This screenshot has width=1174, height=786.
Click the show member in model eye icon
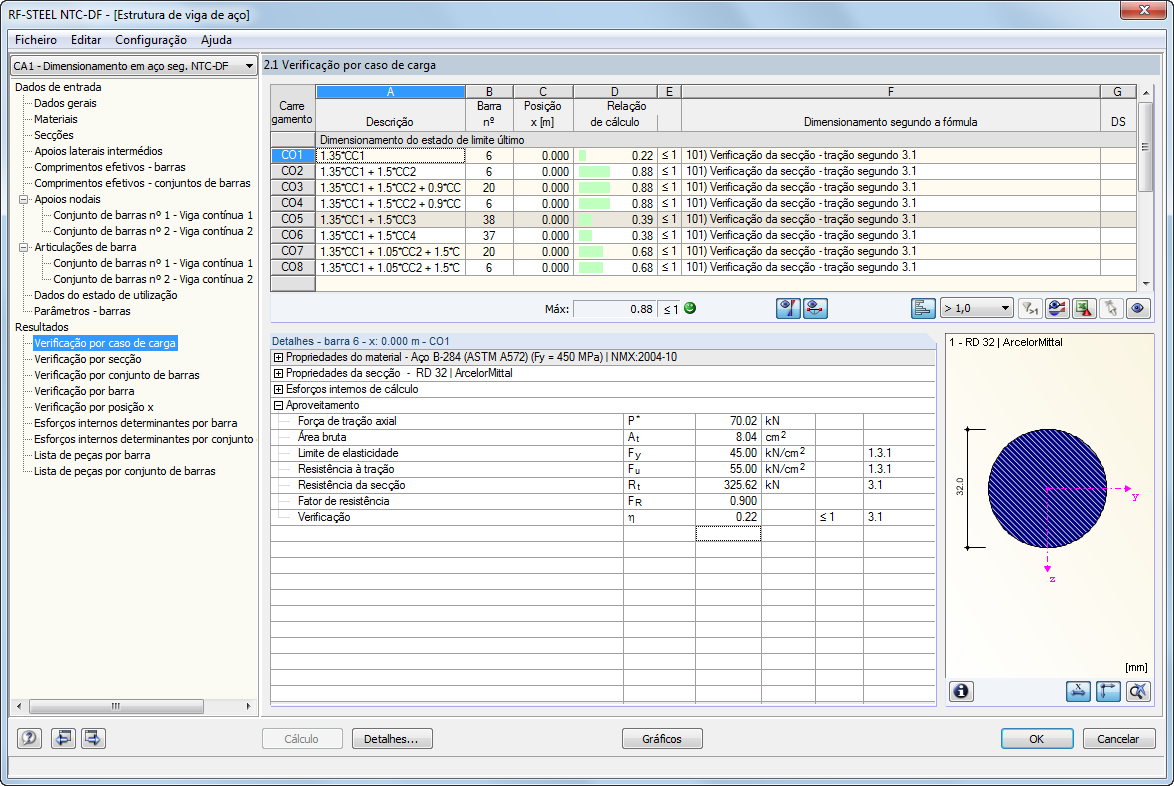coord(815,308)
